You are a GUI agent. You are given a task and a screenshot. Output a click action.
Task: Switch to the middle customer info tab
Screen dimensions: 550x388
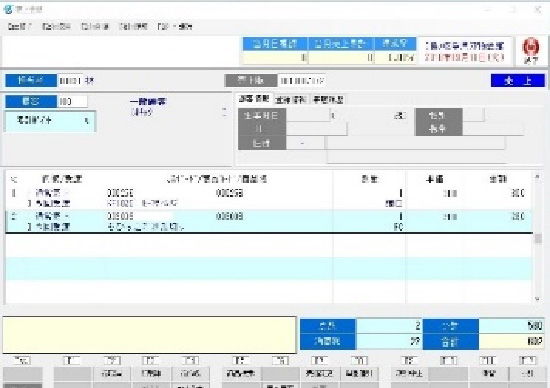(291, 100)
